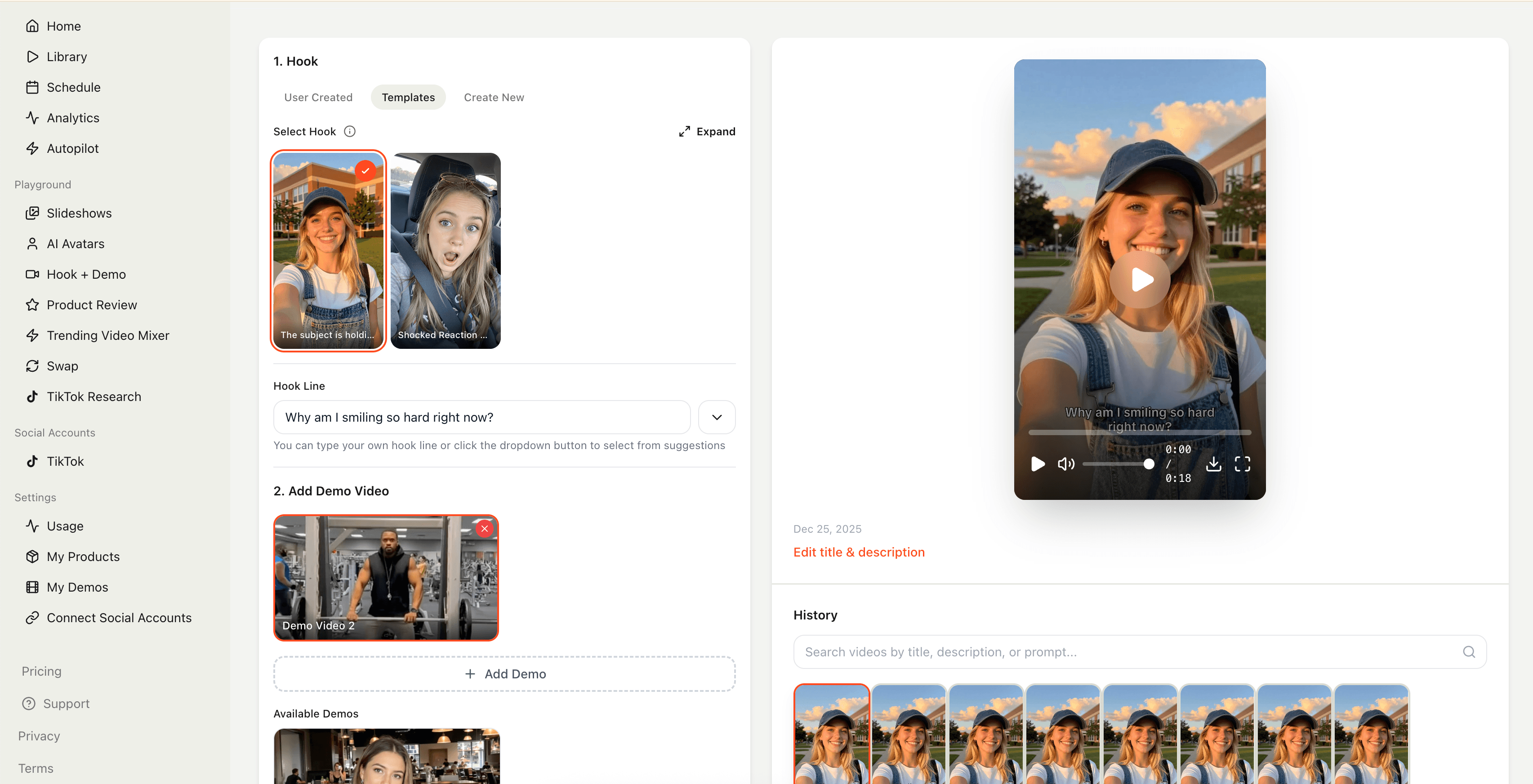Open the Swap tool in Playground
Image resolution: width=1533 pixels, height=784 pixels.
(x=62, y=365)
